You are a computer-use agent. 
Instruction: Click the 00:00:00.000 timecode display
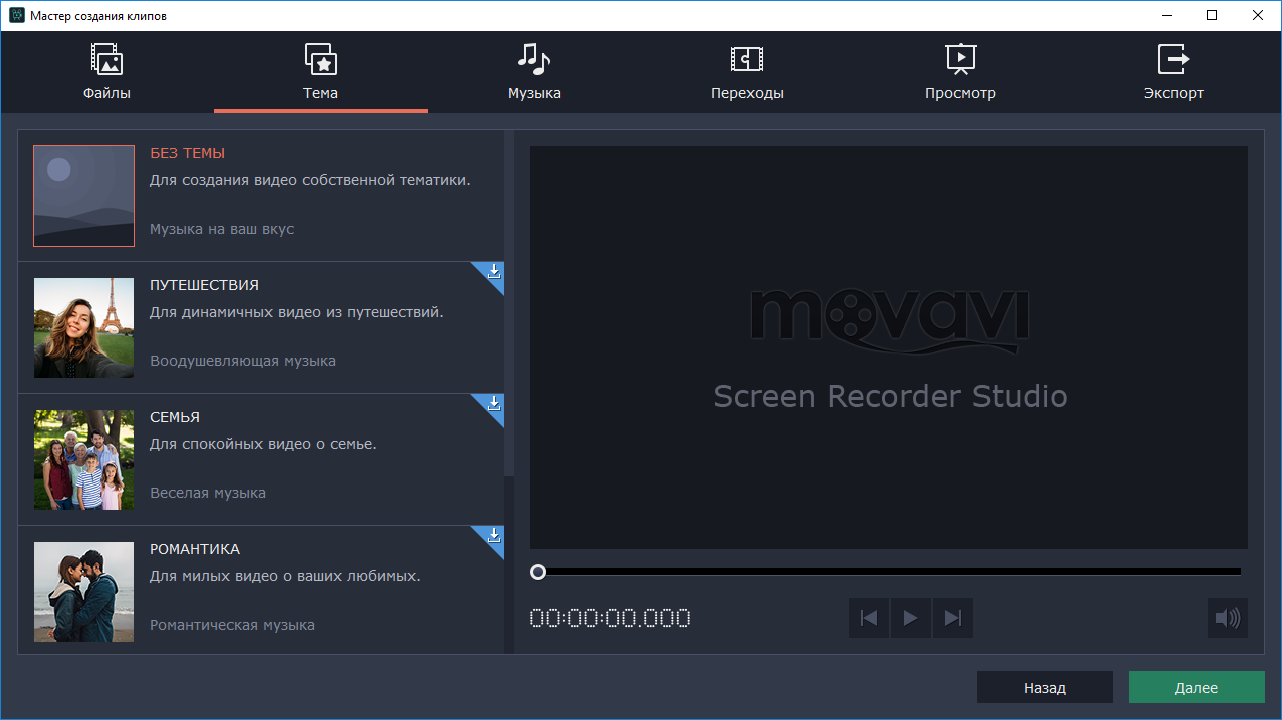coord(610,618)
